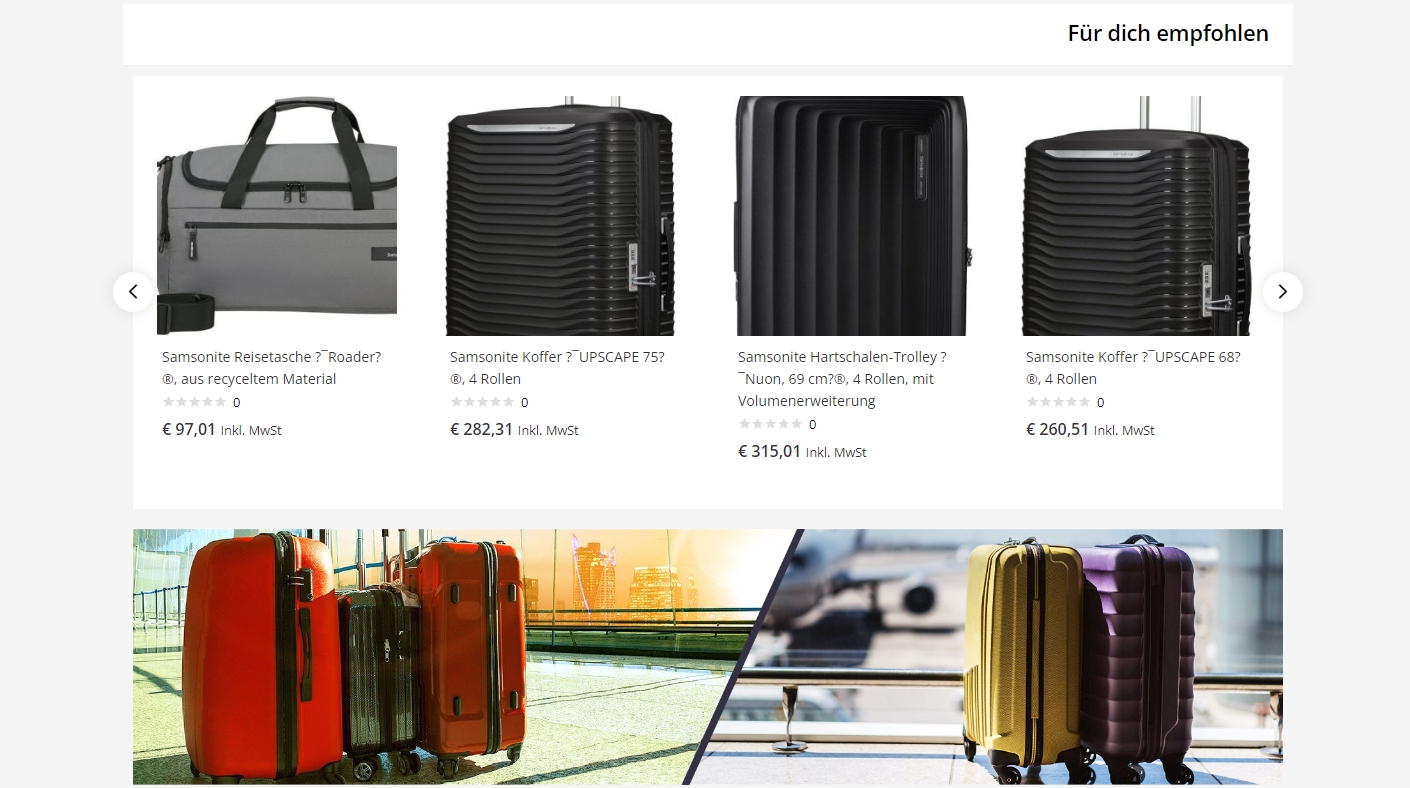The image size is (1410, 788).
Task: Click star rating of UPSCAPE 68
Action: (x=1058, y=402)
